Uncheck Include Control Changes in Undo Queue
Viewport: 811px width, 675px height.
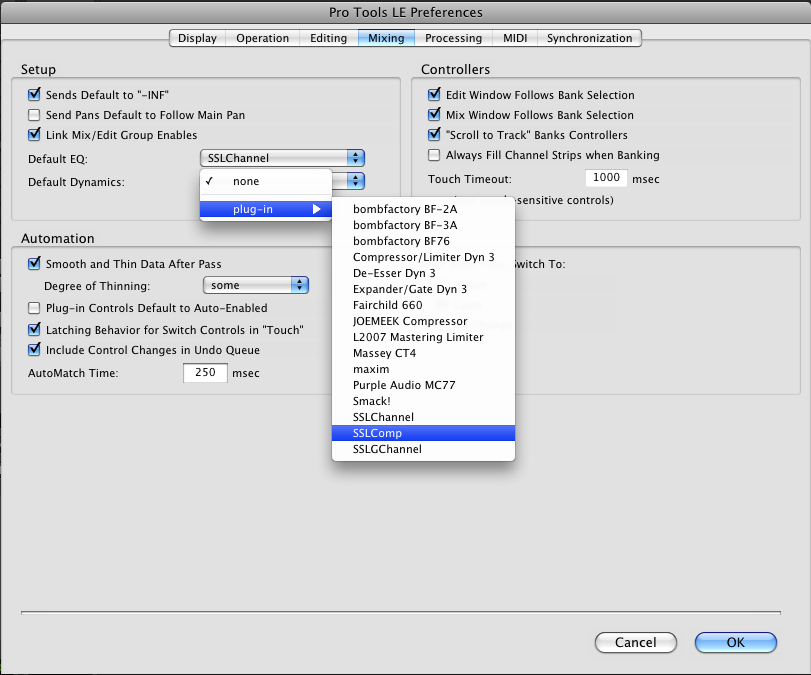click(x=34, y=350)
